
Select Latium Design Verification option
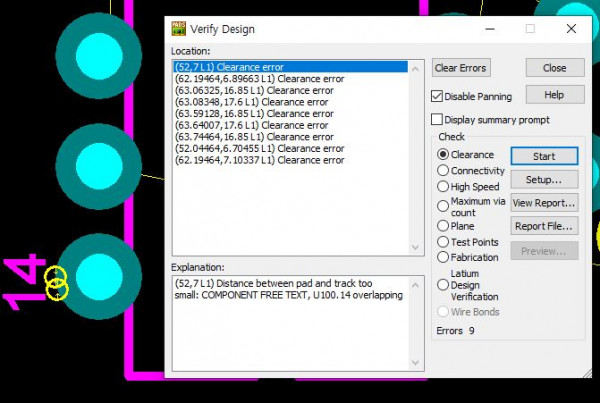click(443, 285)
